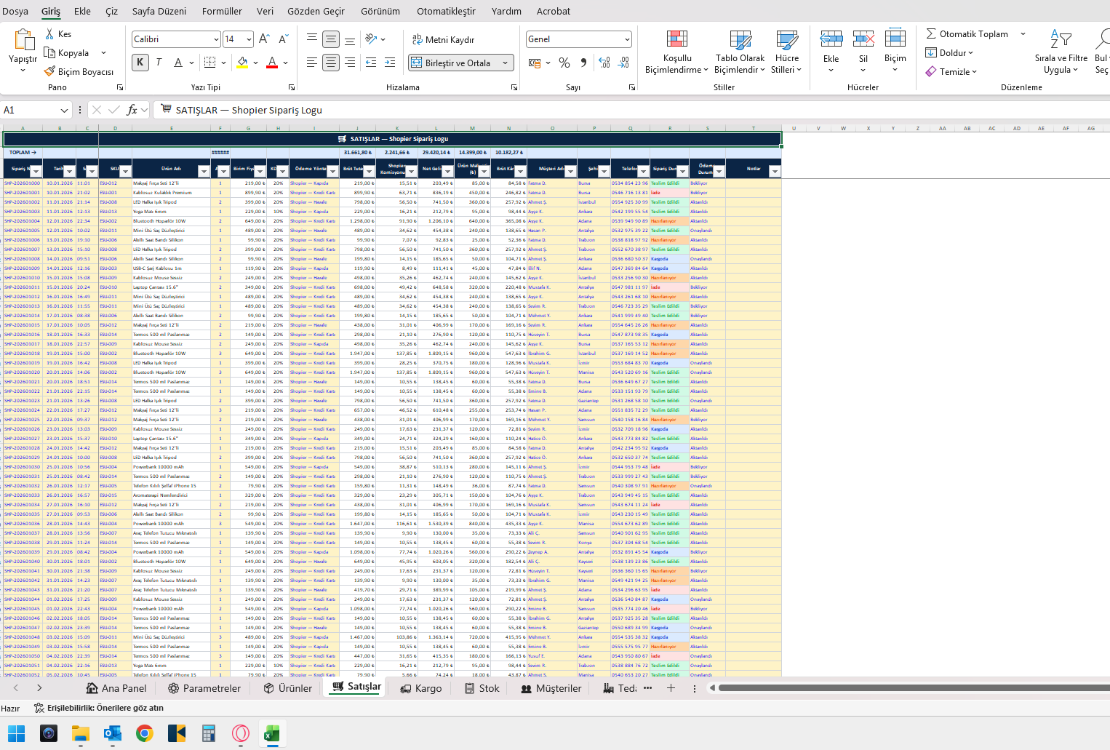Add a new sheet with plus
Viewport: 1110px width, 750px height.
click(x=670, y=688)
